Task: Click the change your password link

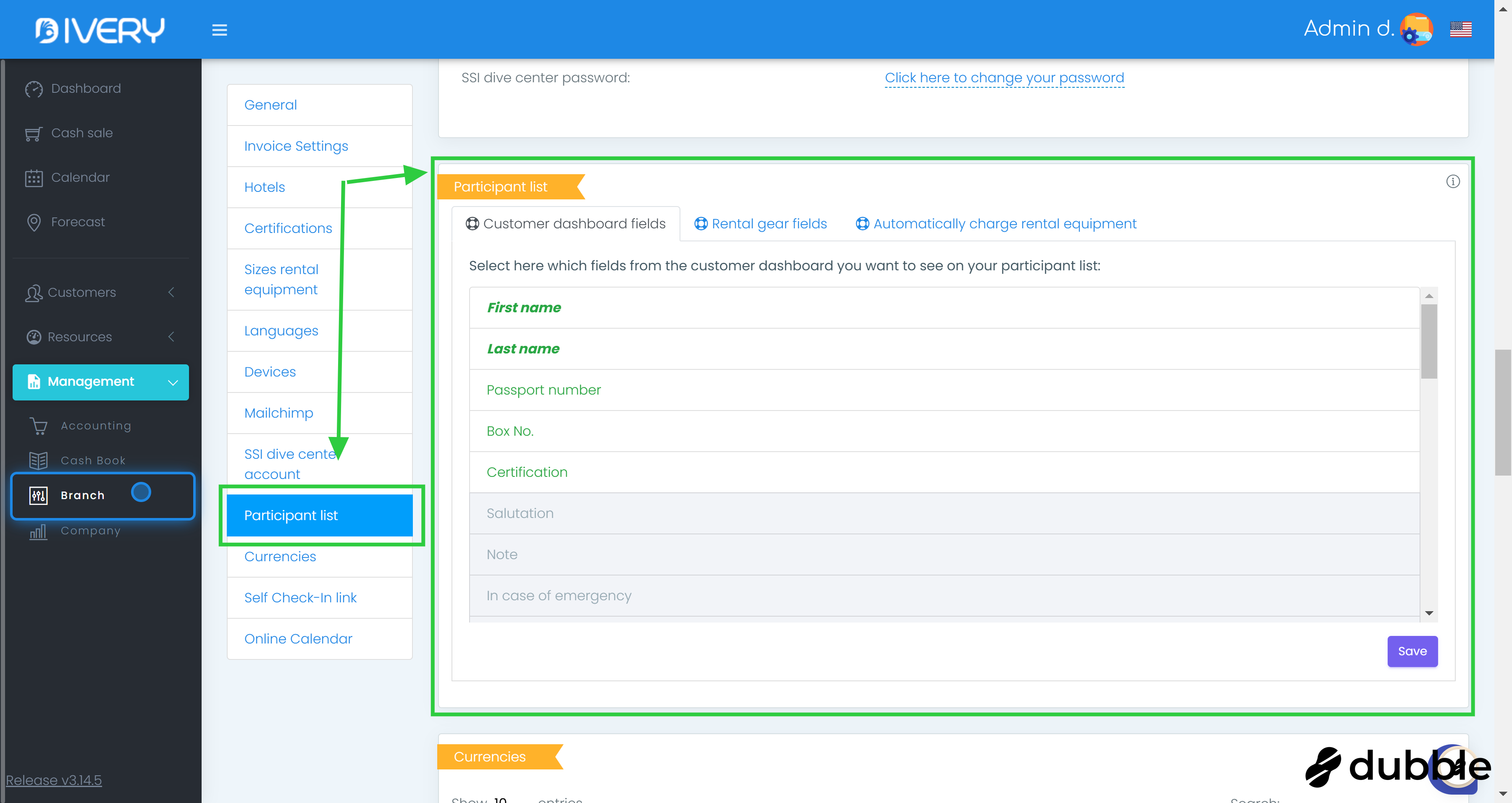Action: pos(1004,78)
